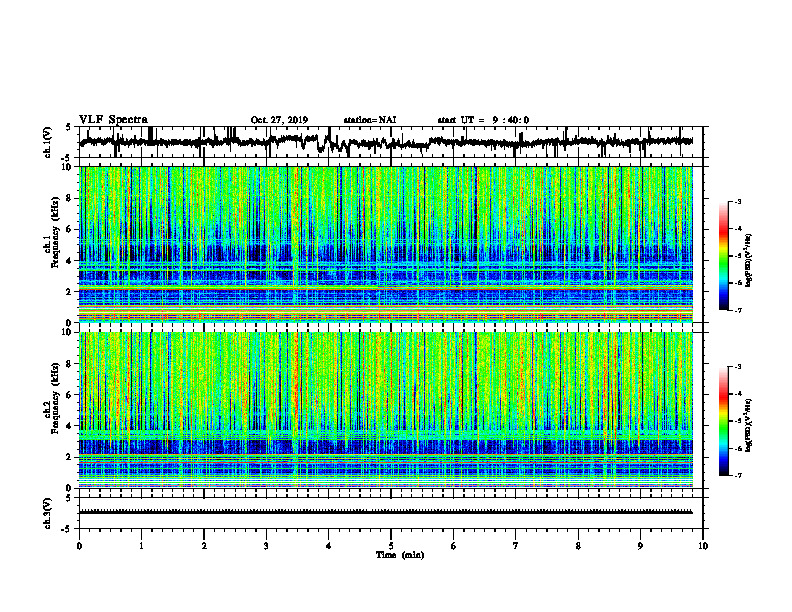Click time tick label "6" on x-axis
Viewport: 792px width, 612px height.
(454, 546)
